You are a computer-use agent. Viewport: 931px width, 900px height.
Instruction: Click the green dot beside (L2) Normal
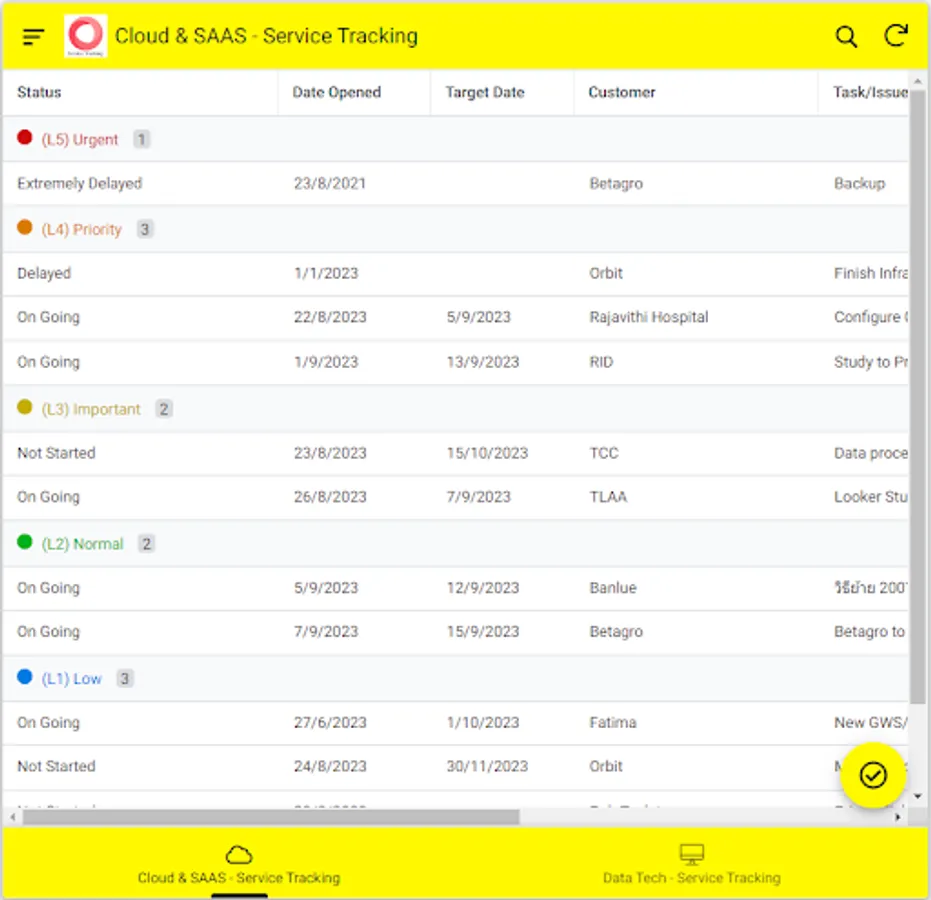pos(25,541)
